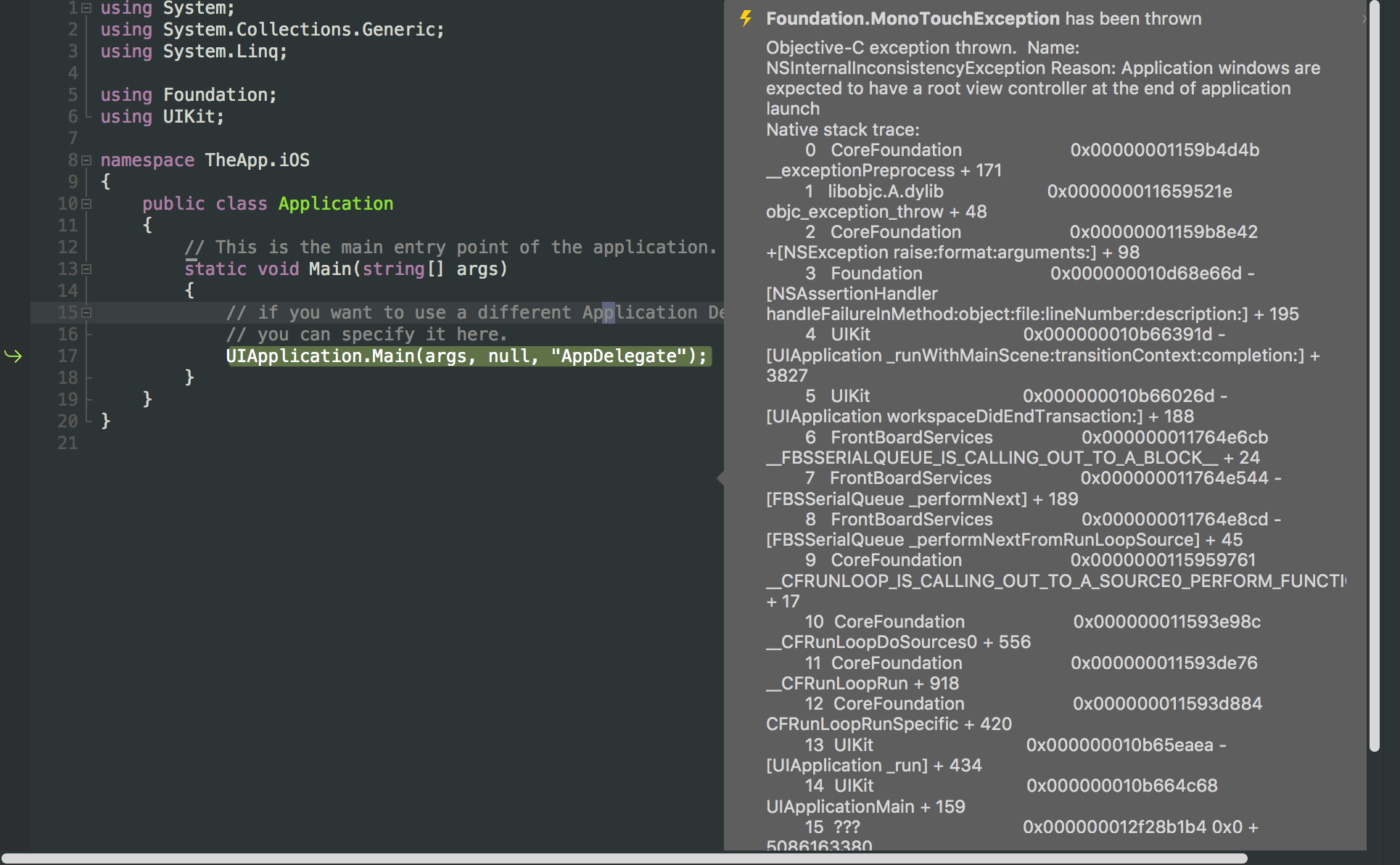Collapse the Main method fold at line 13
This screenshot has width=1400, height=865.
86,269
